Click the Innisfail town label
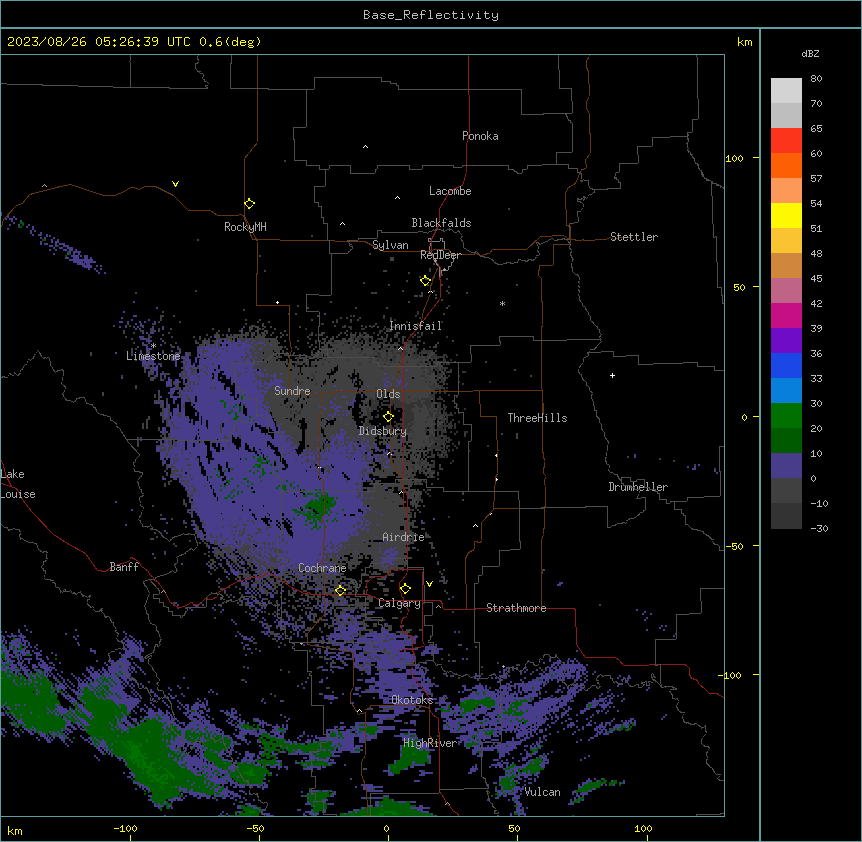The image size is (862, 842). pos(415,326)
